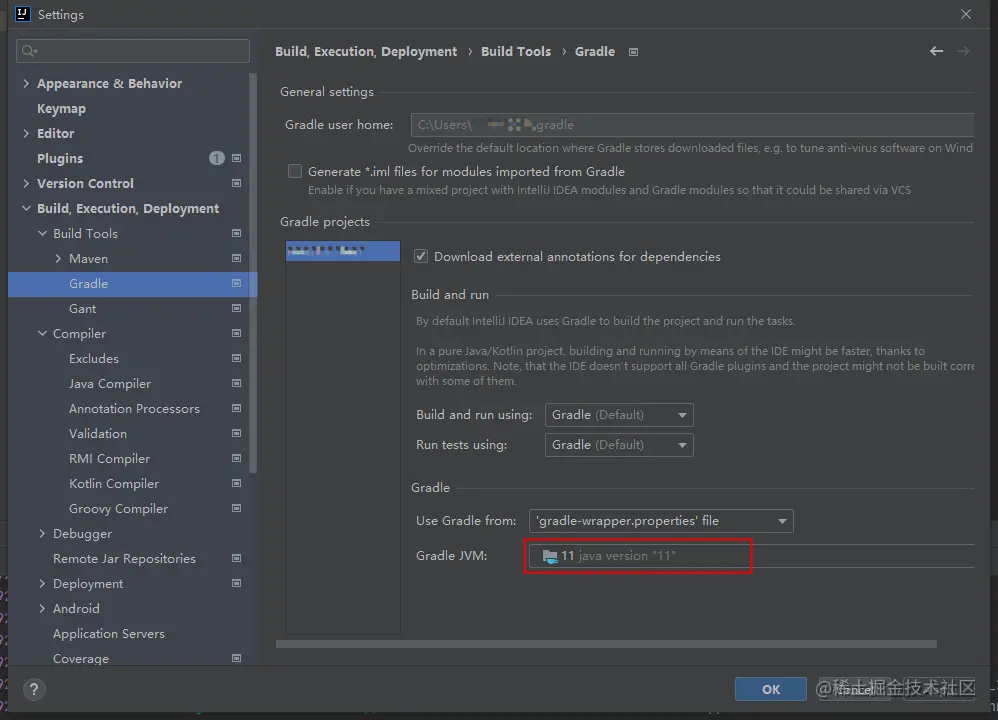Collapse the Compiler node

click(42, 333)
